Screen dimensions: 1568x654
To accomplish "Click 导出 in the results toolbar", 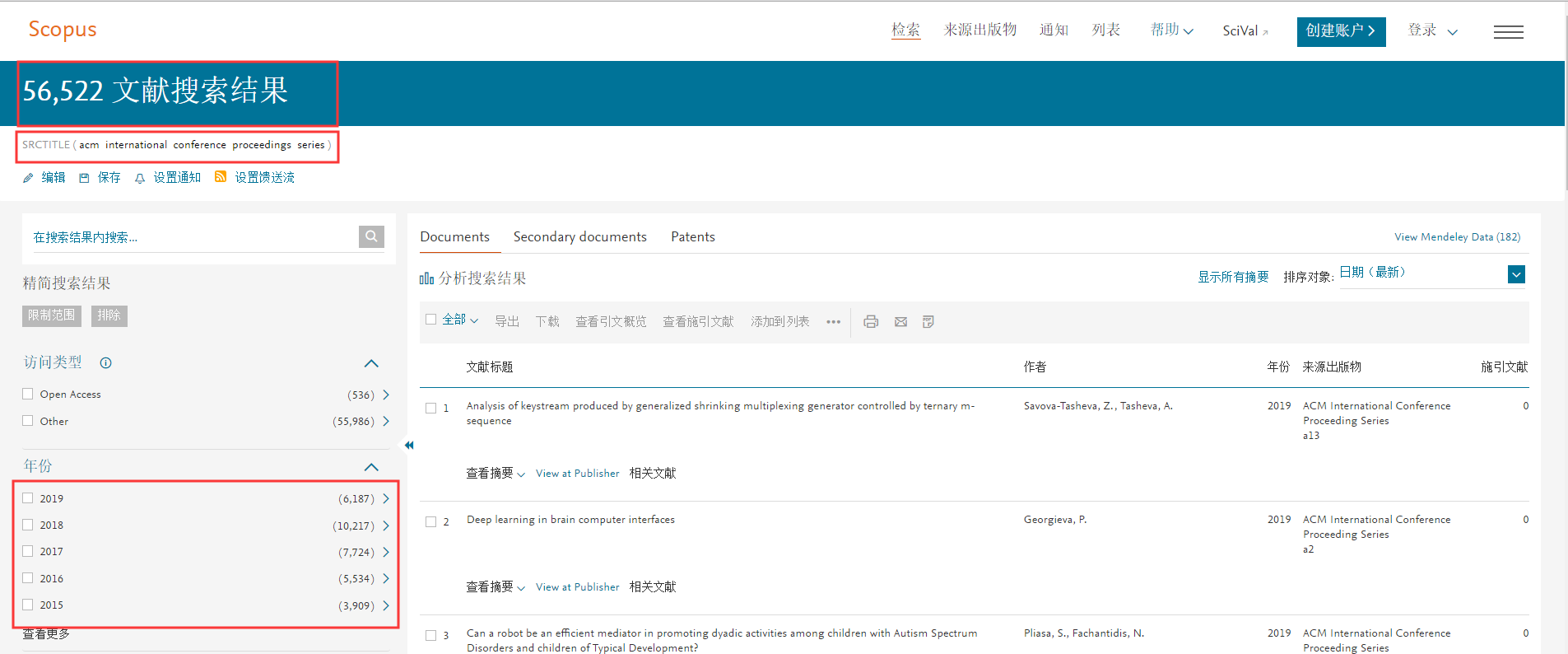I will 507,322.
